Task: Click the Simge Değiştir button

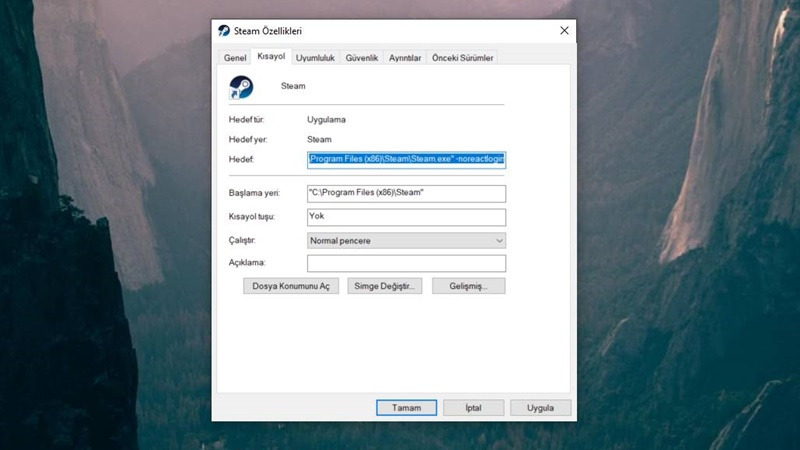Action: 385,286
